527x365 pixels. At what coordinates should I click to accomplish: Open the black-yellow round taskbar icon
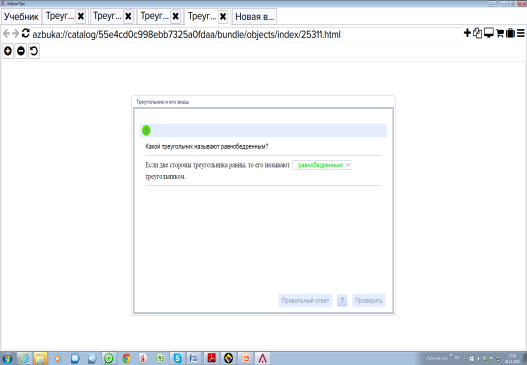point(229,359)
